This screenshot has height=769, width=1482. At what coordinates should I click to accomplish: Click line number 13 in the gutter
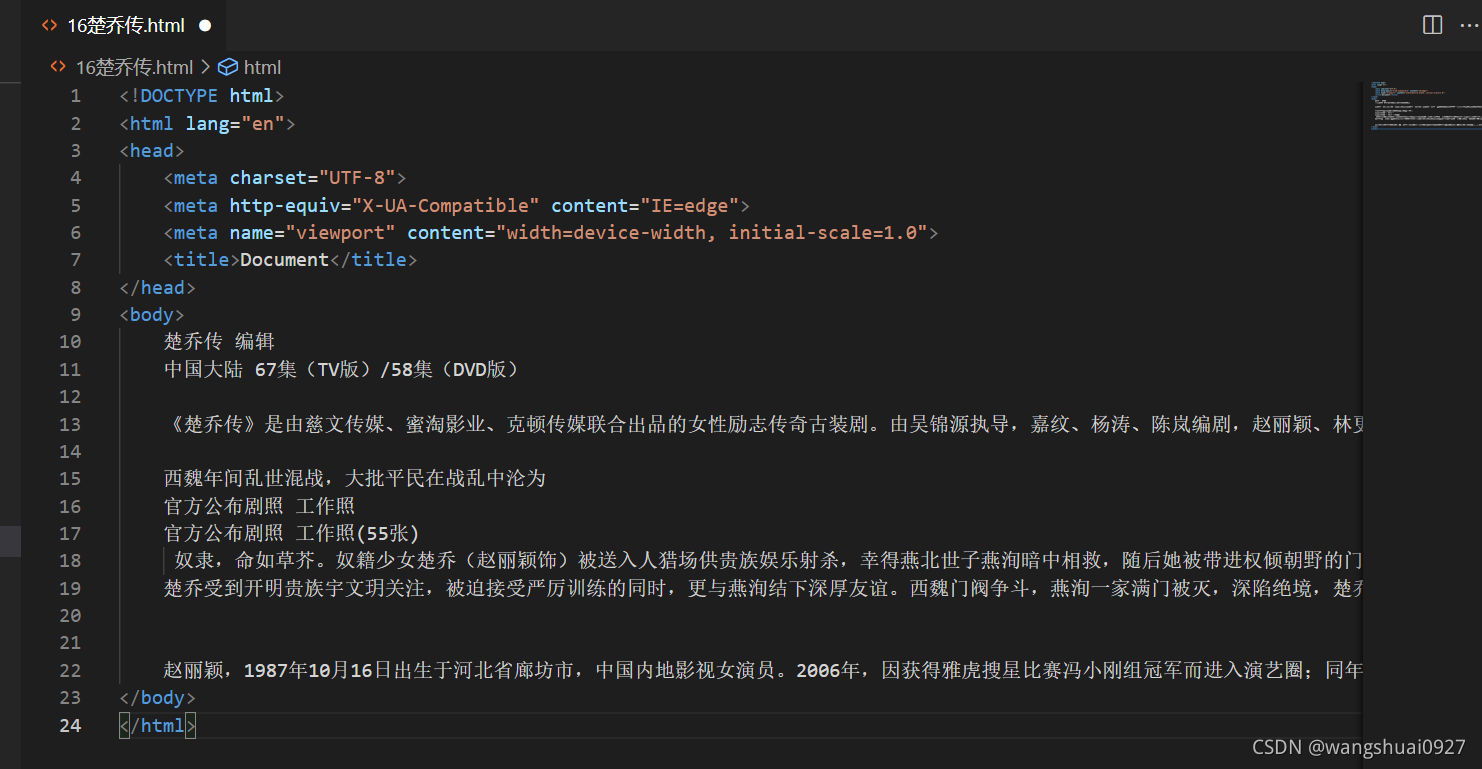[70, 424]
